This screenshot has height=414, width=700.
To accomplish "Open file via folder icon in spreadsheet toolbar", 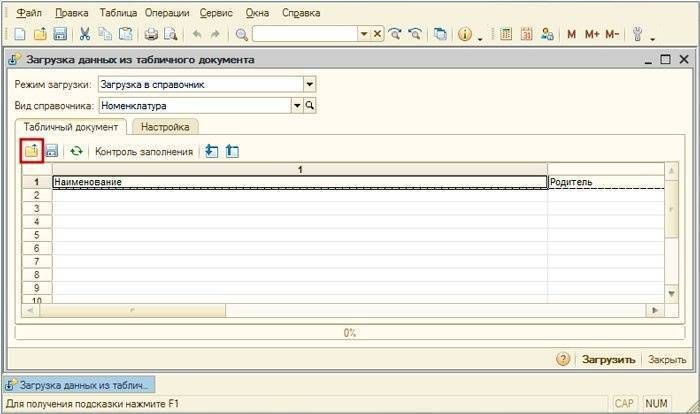I will pyautogui.click(x=32, y=151).
